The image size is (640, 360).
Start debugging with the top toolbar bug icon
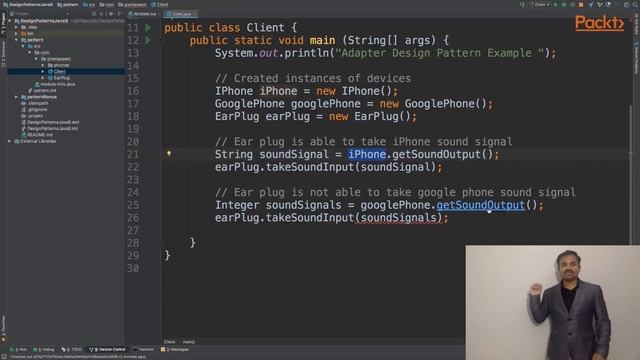click(x=564, y=4)
